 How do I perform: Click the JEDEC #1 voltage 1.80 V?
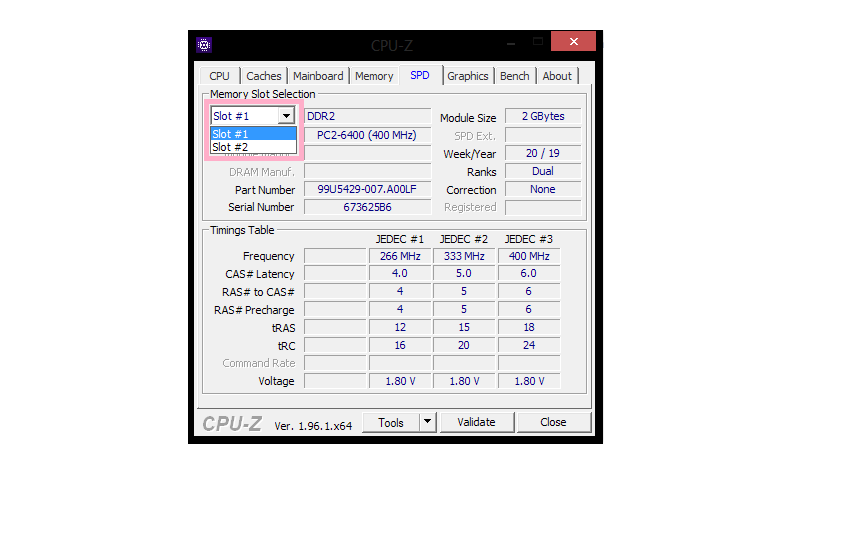pos(400,381)
